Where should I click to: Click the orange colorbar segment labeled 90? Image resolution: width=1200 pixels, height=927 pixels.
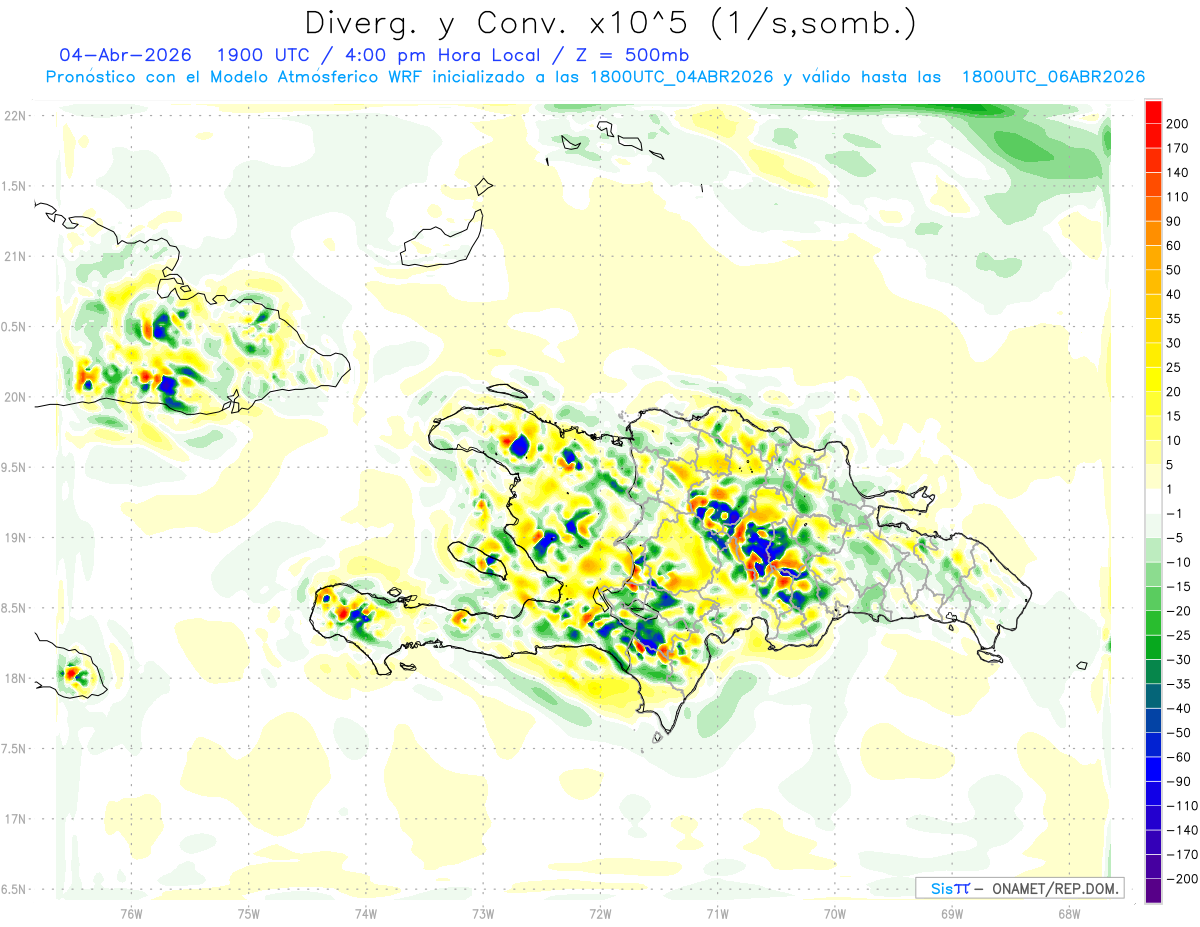click(x=1153, y=209)
